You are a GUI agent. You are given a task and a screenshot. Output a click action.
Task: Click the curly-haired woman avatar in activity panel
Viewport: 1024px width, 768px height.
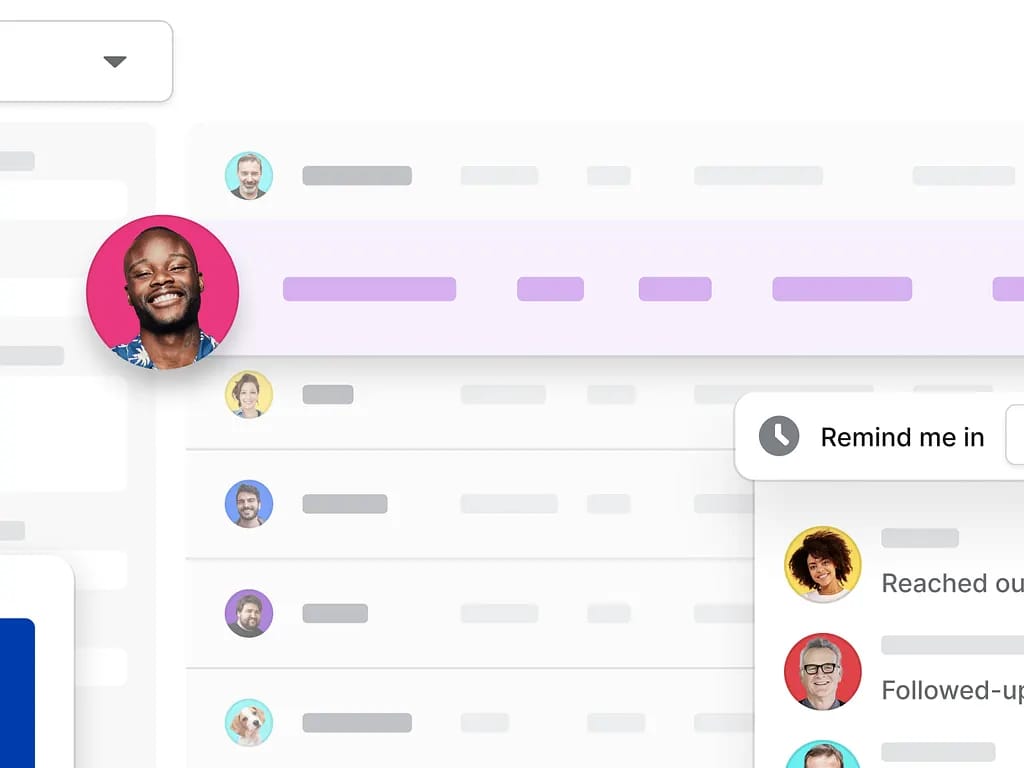point(823,564)
